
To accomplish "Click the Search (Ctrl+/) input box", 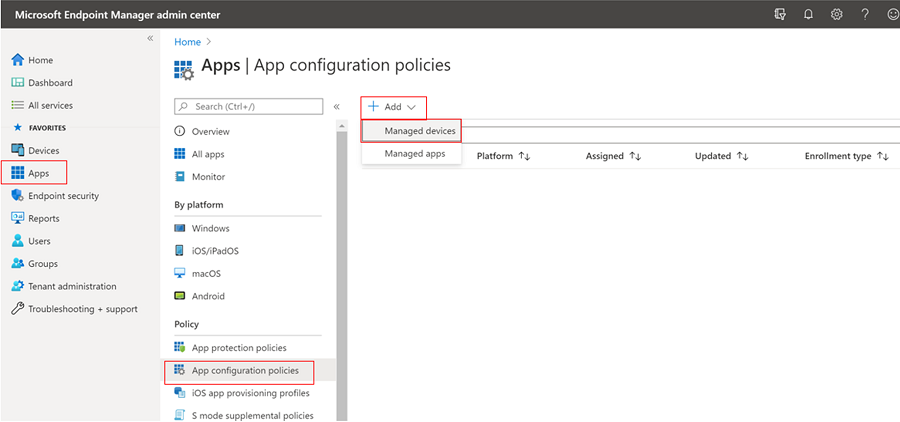I will pos(249,106).
